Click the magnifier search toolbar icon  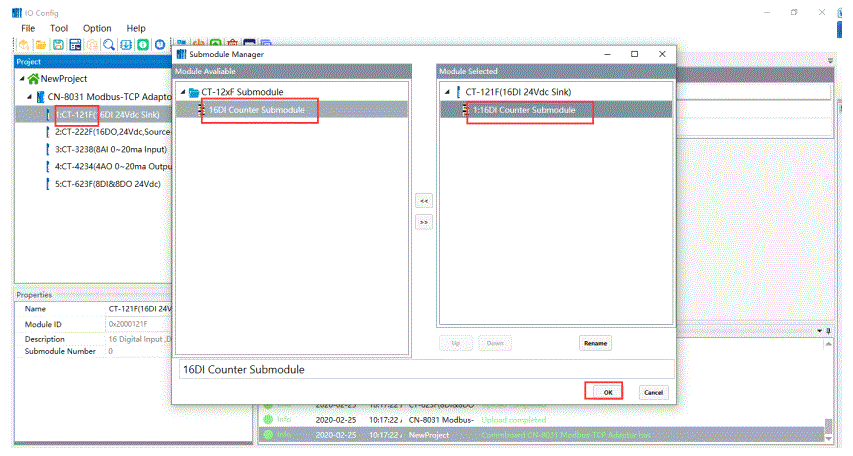(x=109, y=45)
